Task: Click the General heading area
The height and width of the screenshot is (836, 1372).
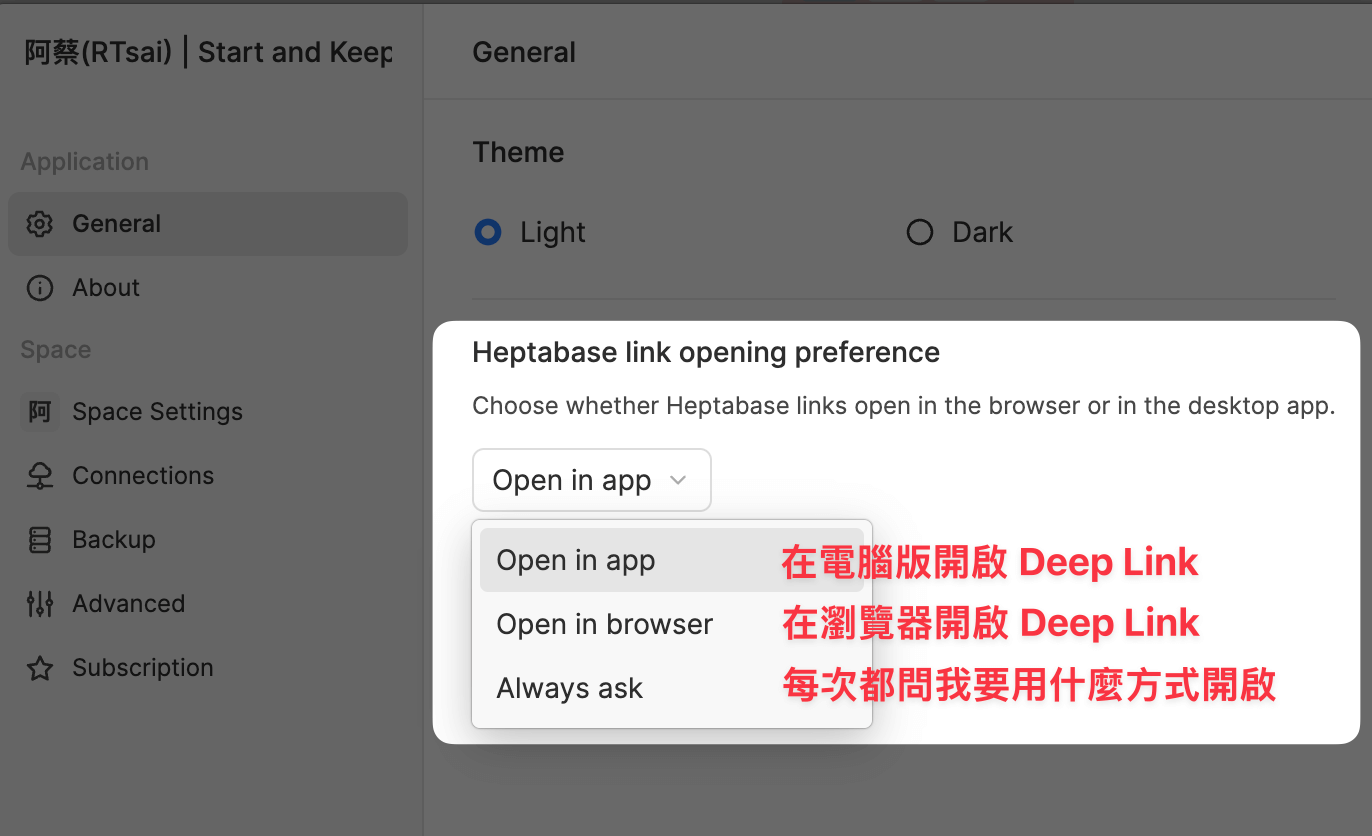Action: tap(524, 51)
